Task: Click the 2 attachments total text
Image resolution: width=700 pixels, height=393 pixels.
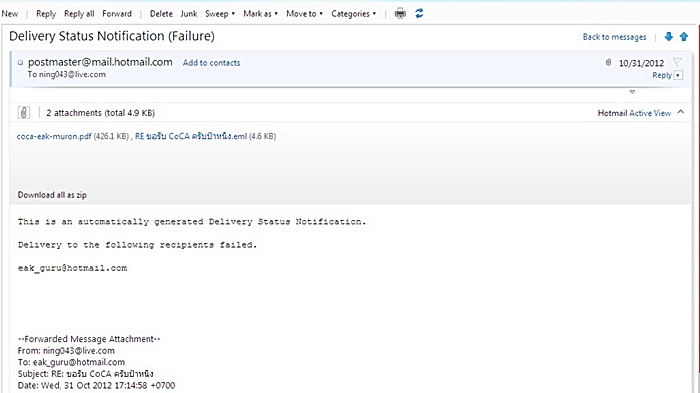Action: 100,113
